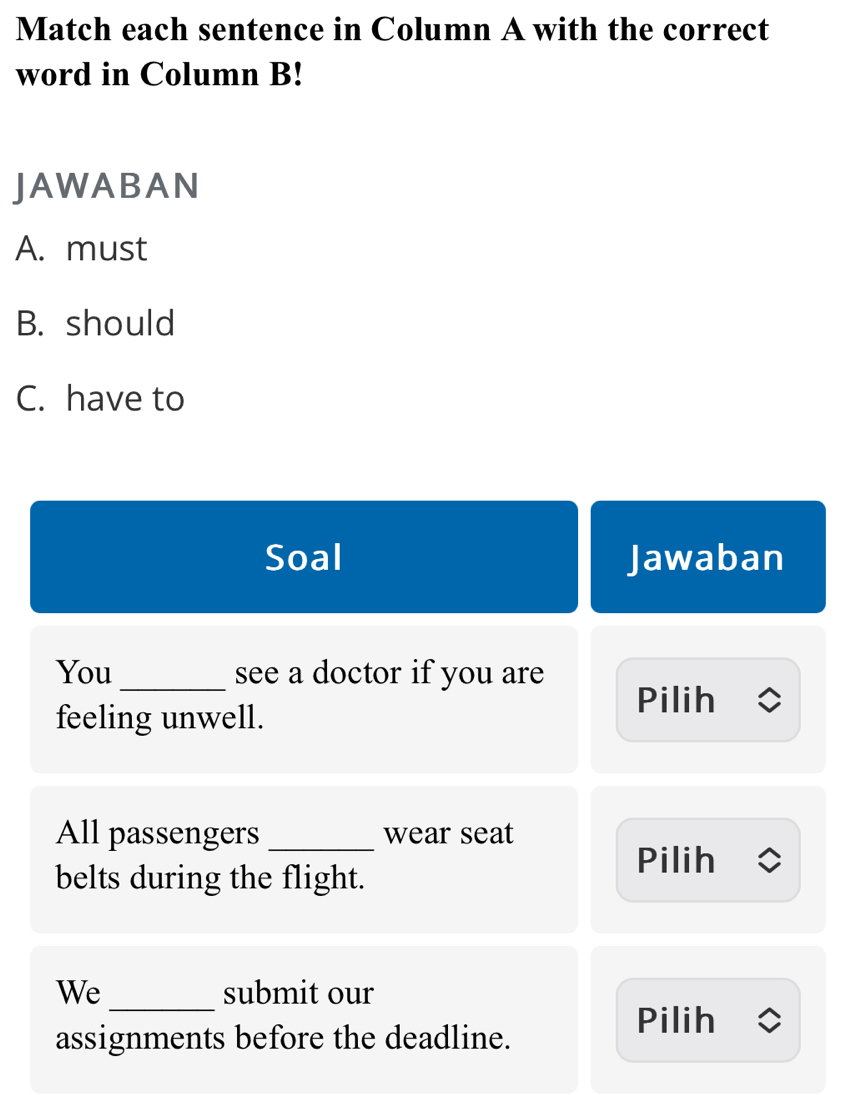Click the up-down chevron icon in the doctor row
This screenshot has width=842, height=1095.
768,701
